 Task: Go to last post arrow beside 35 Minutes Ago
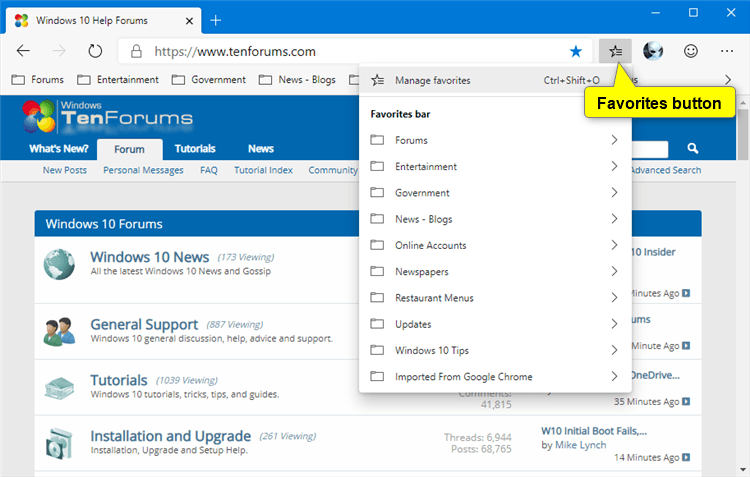(x=686, y=401)
